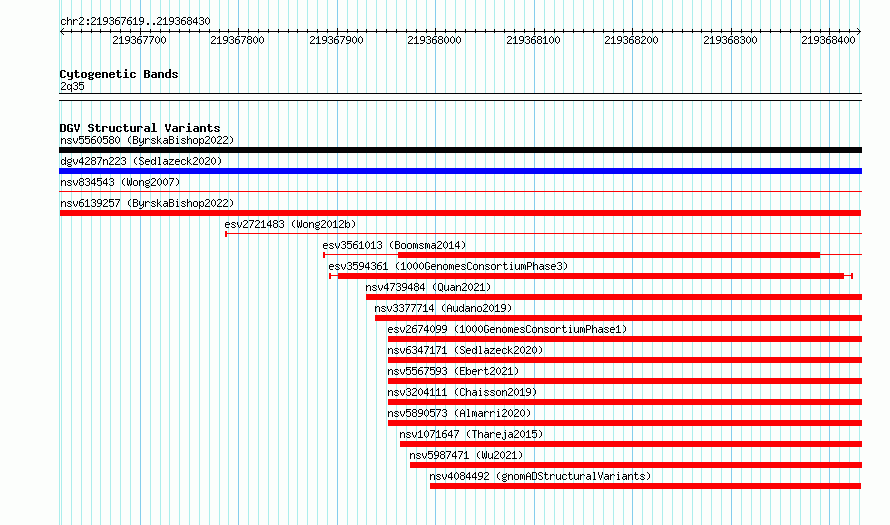Open variant nsv5987471 (Wu2021) label
This screenshot has height=525, width=890.
[466, 455]
